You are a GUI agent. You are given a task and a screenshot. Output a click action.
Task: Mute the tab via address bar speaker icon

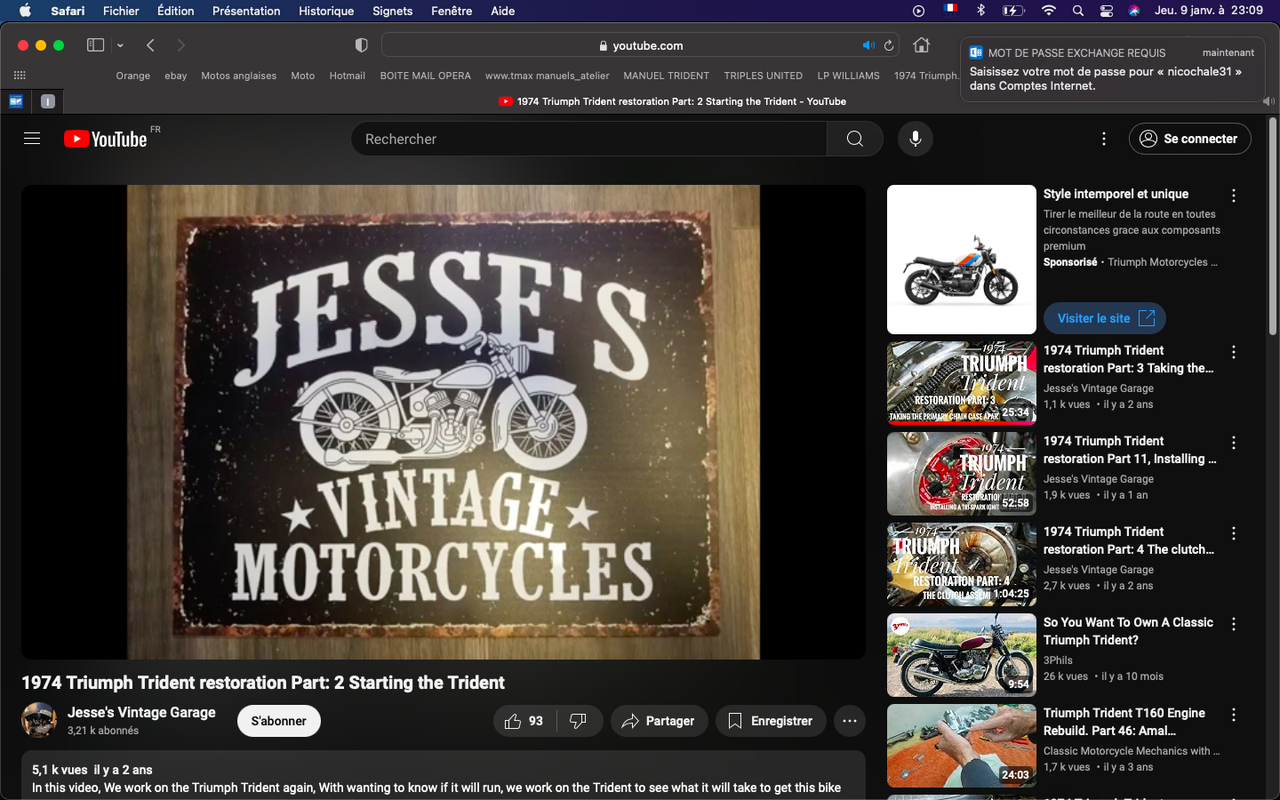[869, 45]
